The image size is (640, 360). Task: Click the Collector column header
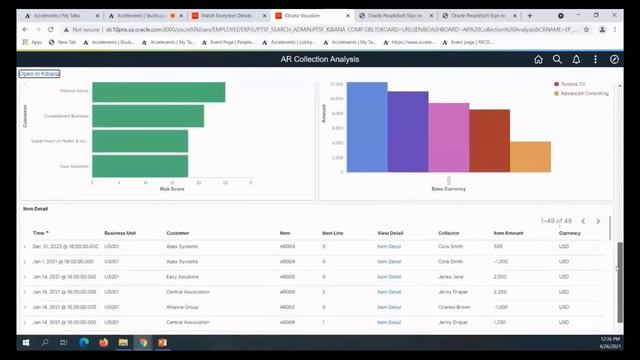coord(449,233)
